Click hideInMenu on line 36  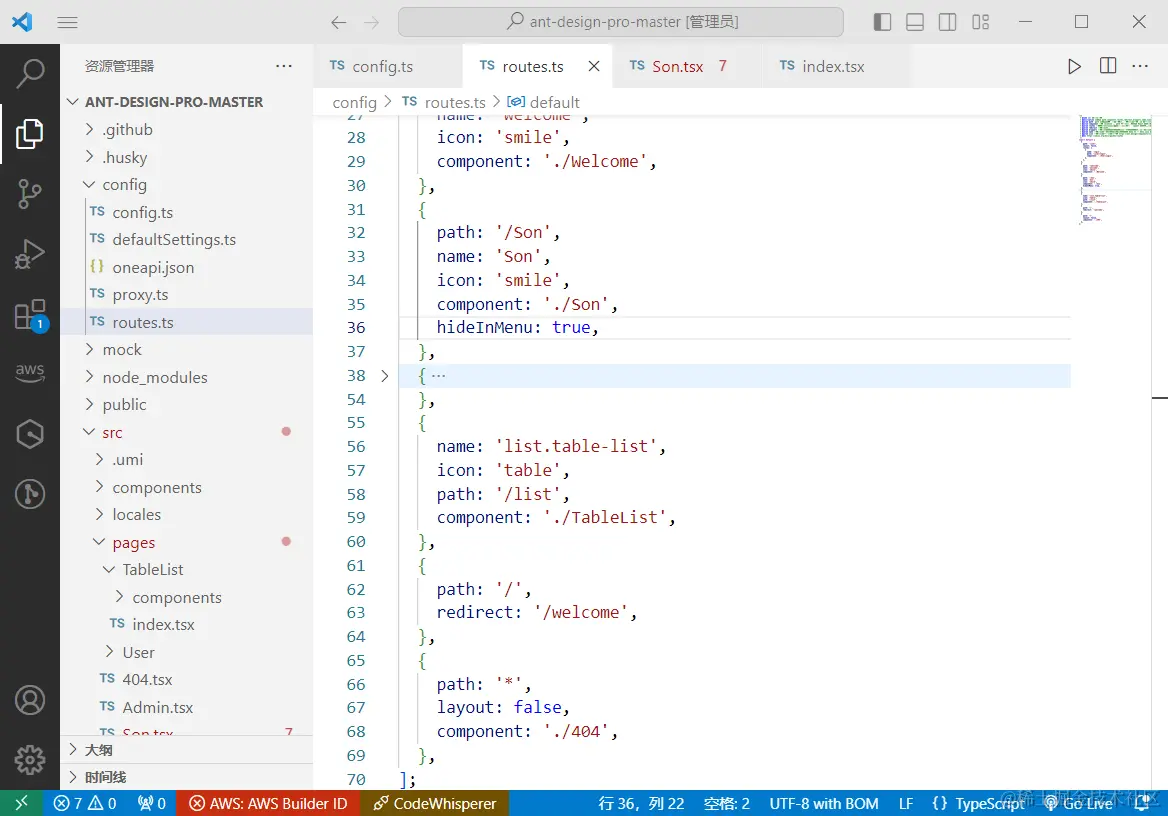[484, 327]
